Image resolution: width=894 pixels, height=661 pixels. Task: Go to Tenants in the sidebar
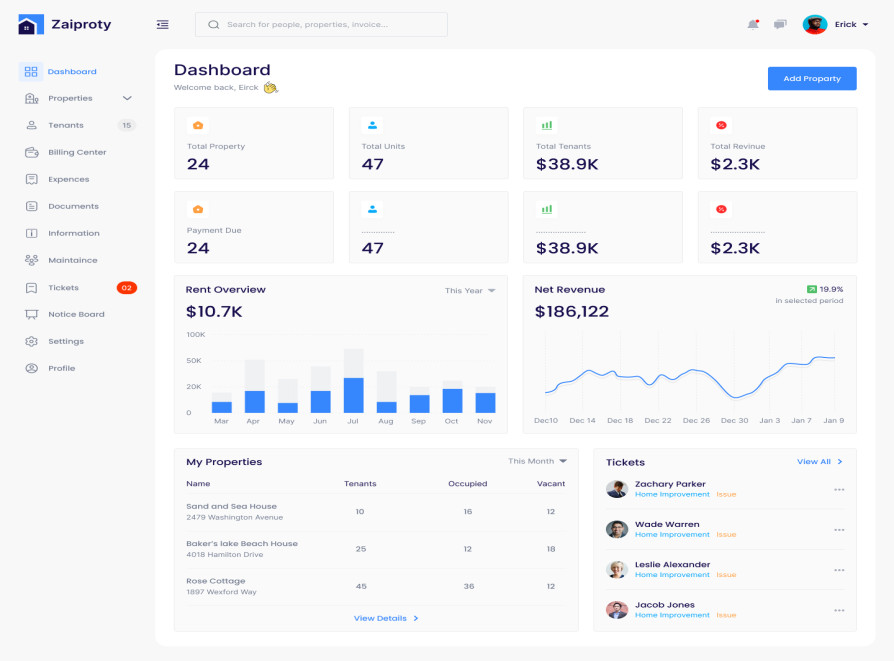(66, 125)
